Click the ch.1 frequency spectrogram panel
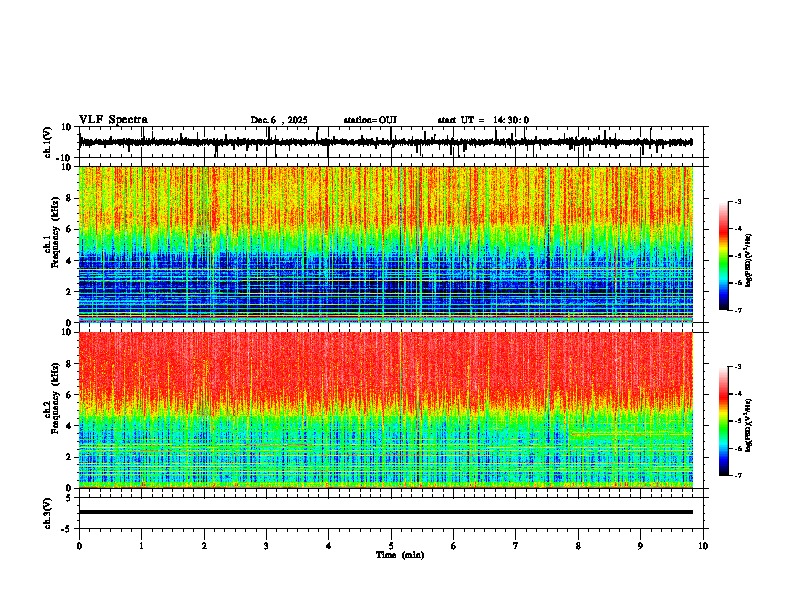Viewport: 792px width, 612px height. click(x=386, y=244)
